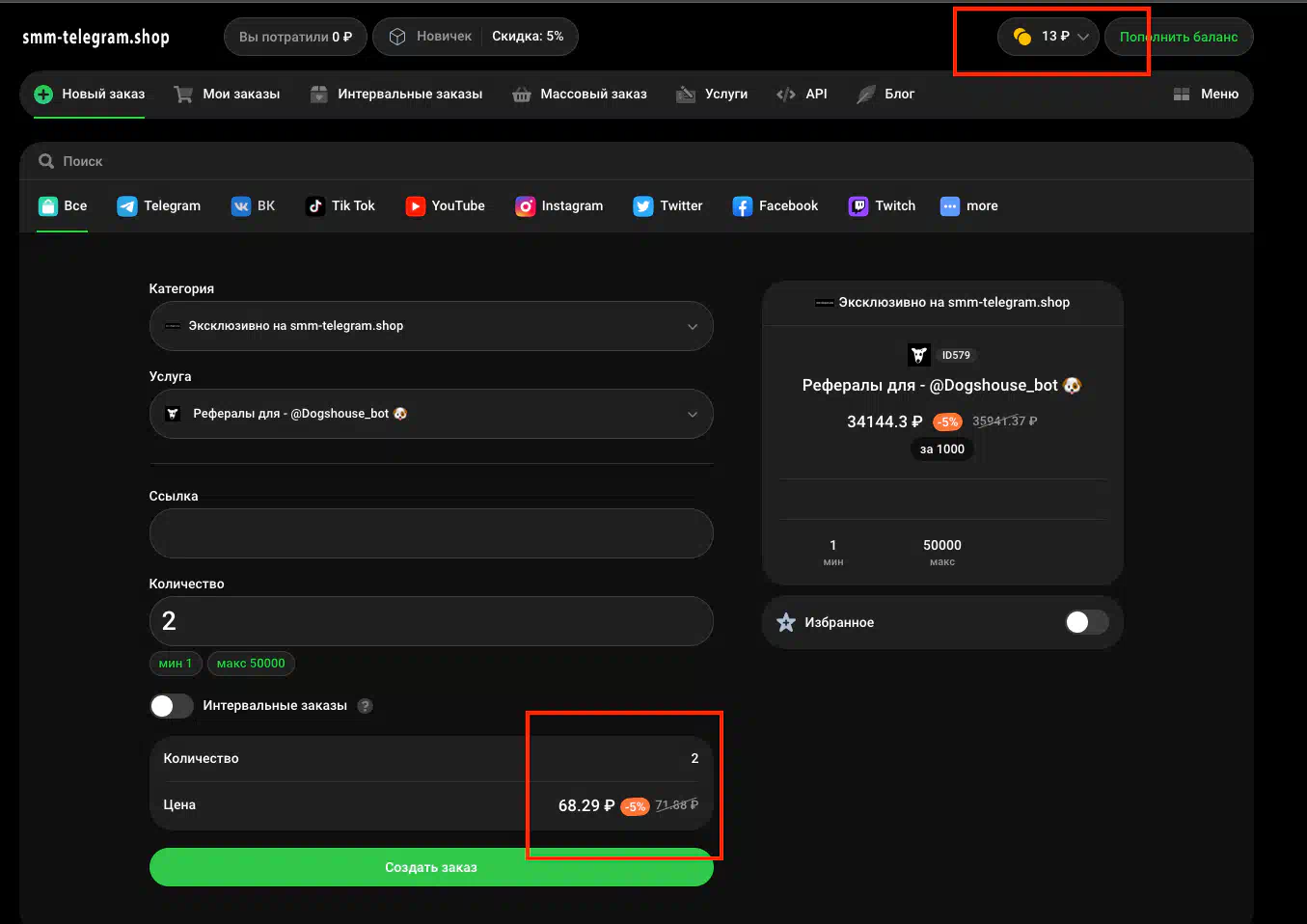Click the API code brackets icon
1307x924 pixels.
[786, 95]
